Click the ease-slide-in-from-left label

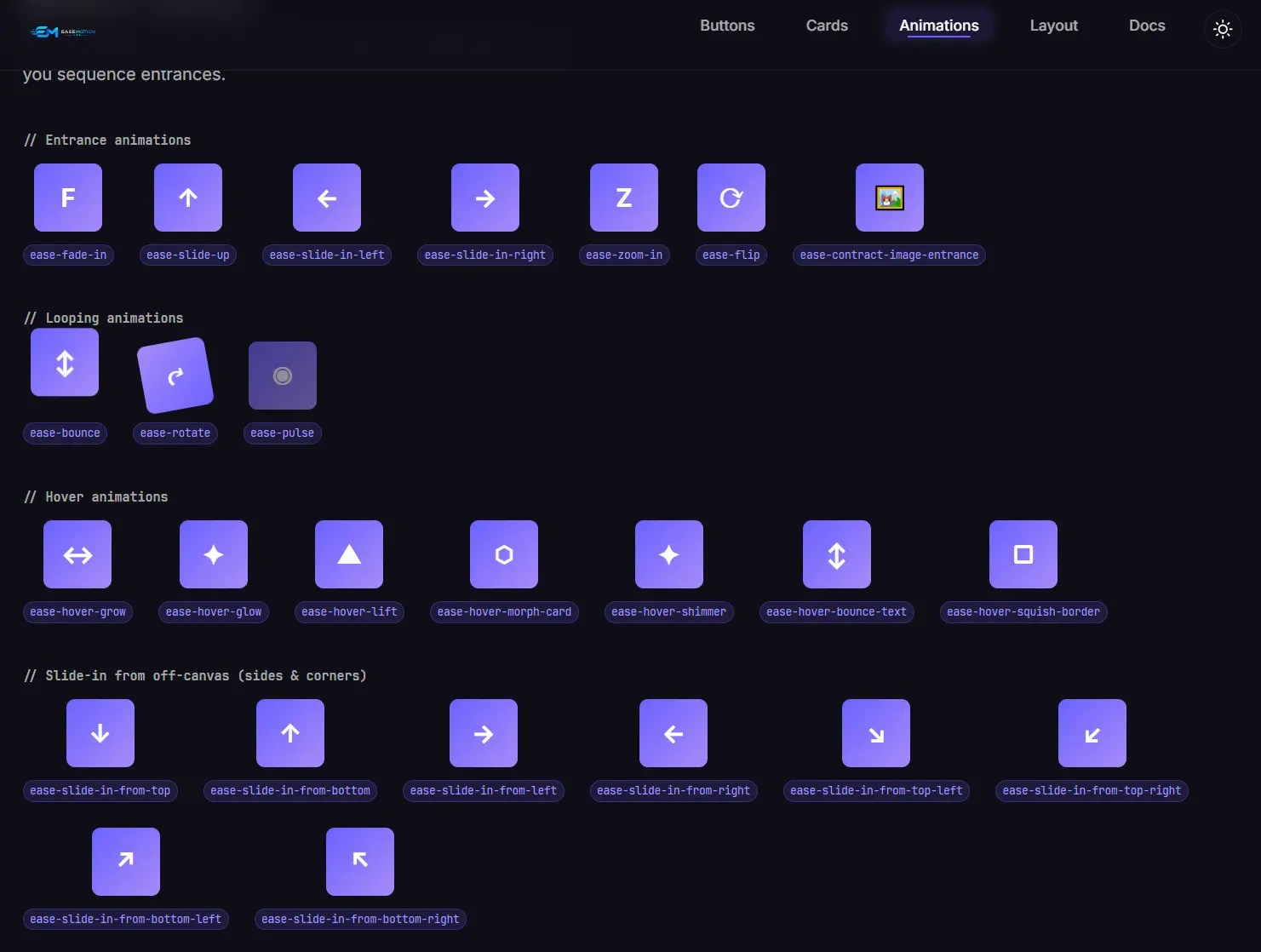(x=484, y=790)
